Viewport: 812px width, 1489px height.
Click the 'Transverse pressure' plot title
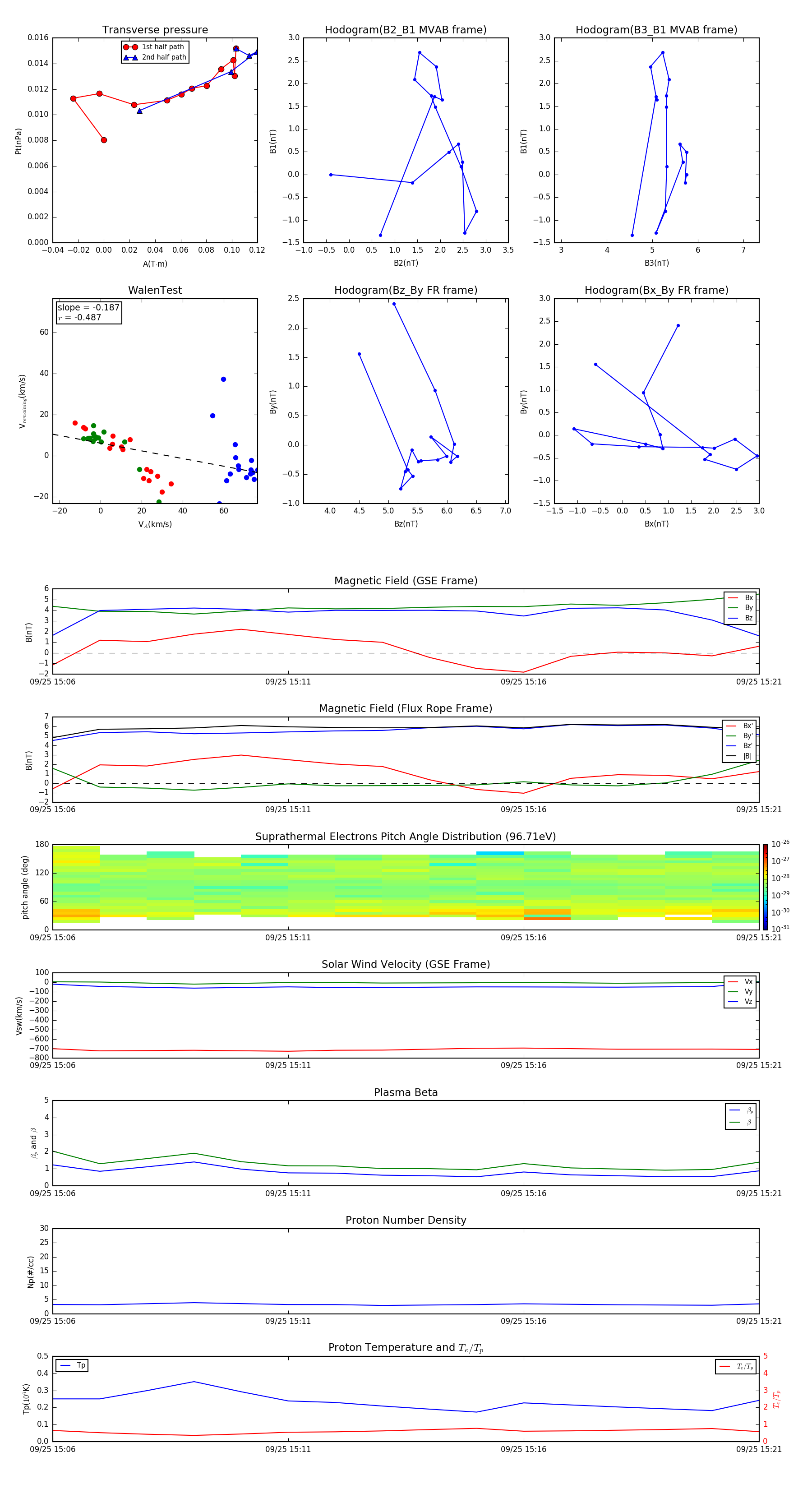(x=155, y=29)
